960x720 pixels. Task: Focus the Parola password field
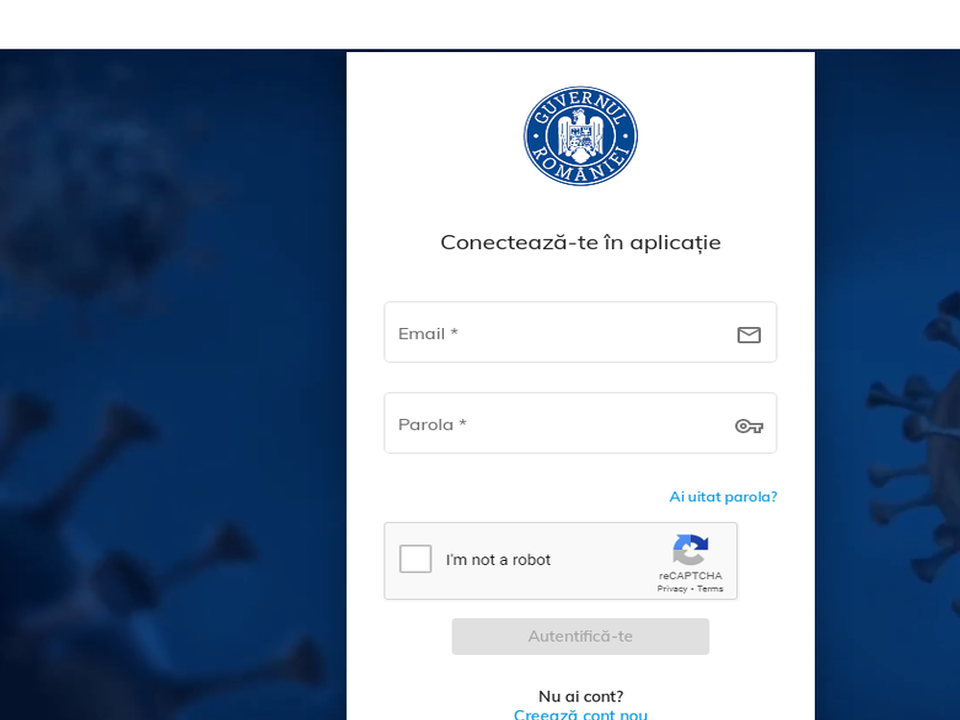click(x=580, y=423)
